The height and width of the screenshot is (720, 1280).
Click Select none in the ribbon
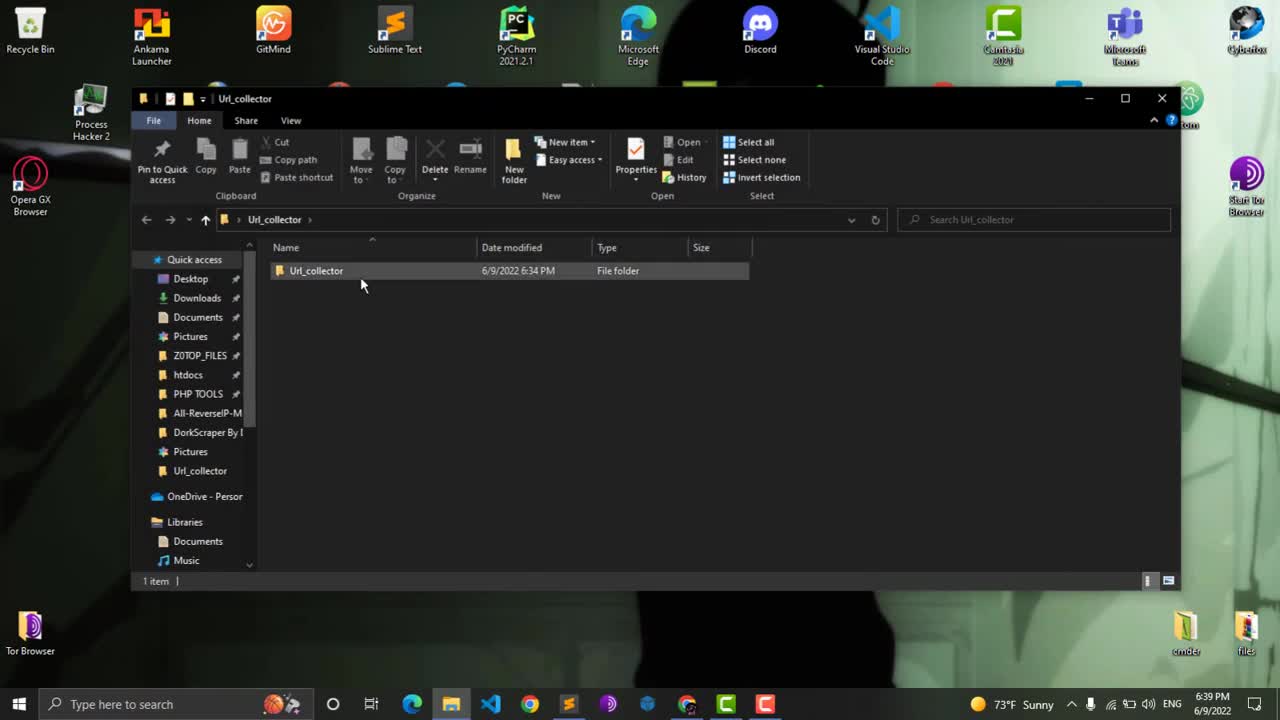pyautogui.click(x=755, y=160)
